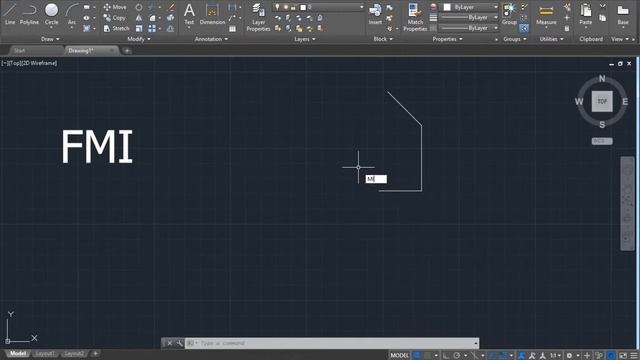Toggle layer on/off lightbulb in layer dropdown
The image size is (640, 360).
click(x=277, y=7)
